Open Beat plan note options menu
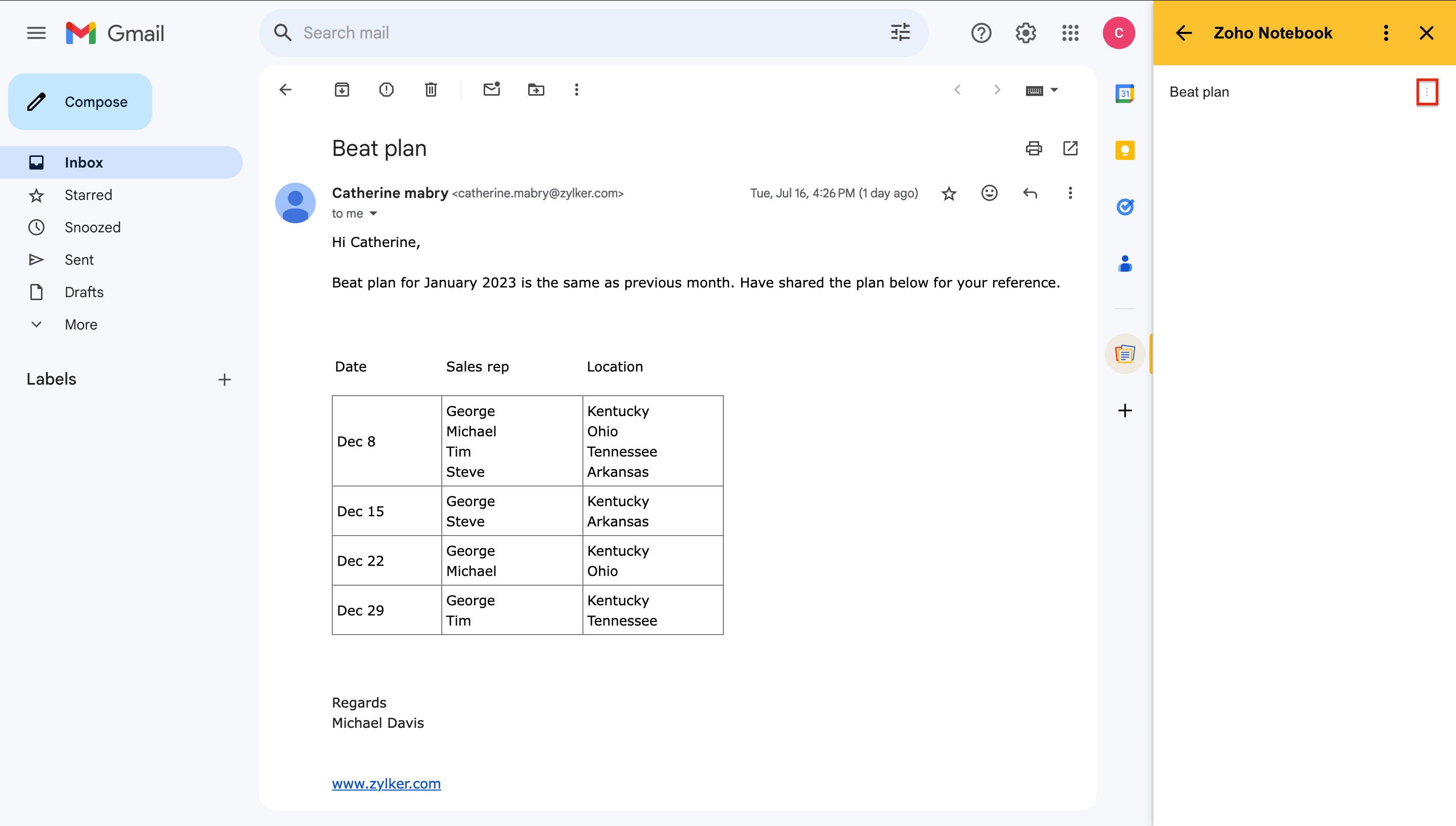The height and width of the screenshot is (826, 1456). 1427,92
